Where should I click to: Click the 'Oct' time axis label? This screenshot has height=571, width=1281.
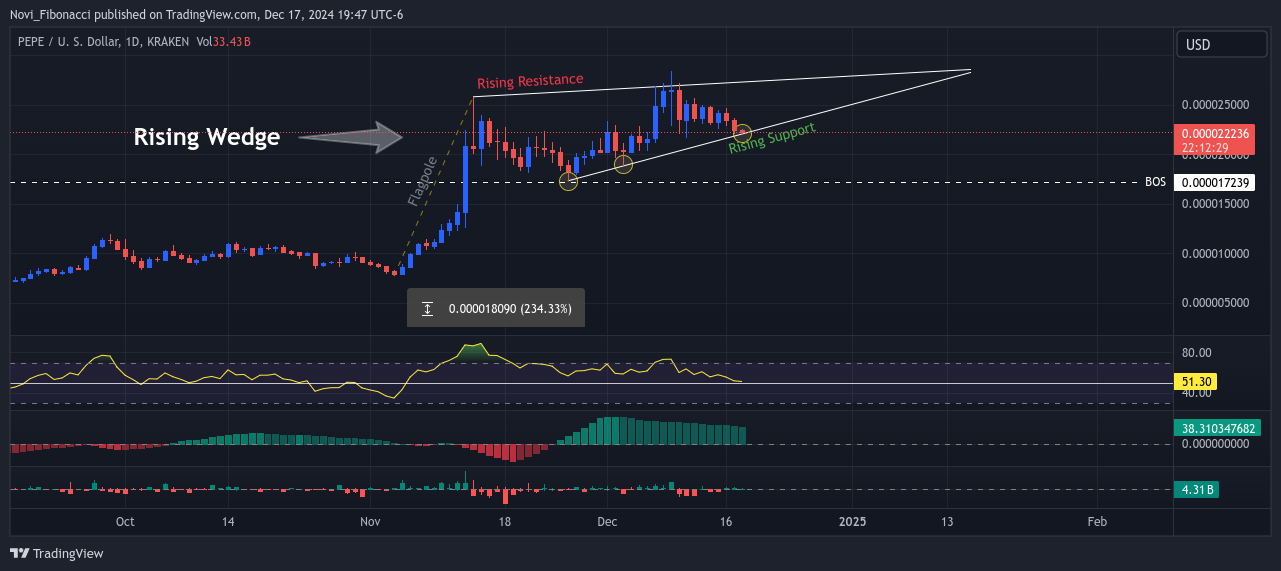[x=125, y=522]
